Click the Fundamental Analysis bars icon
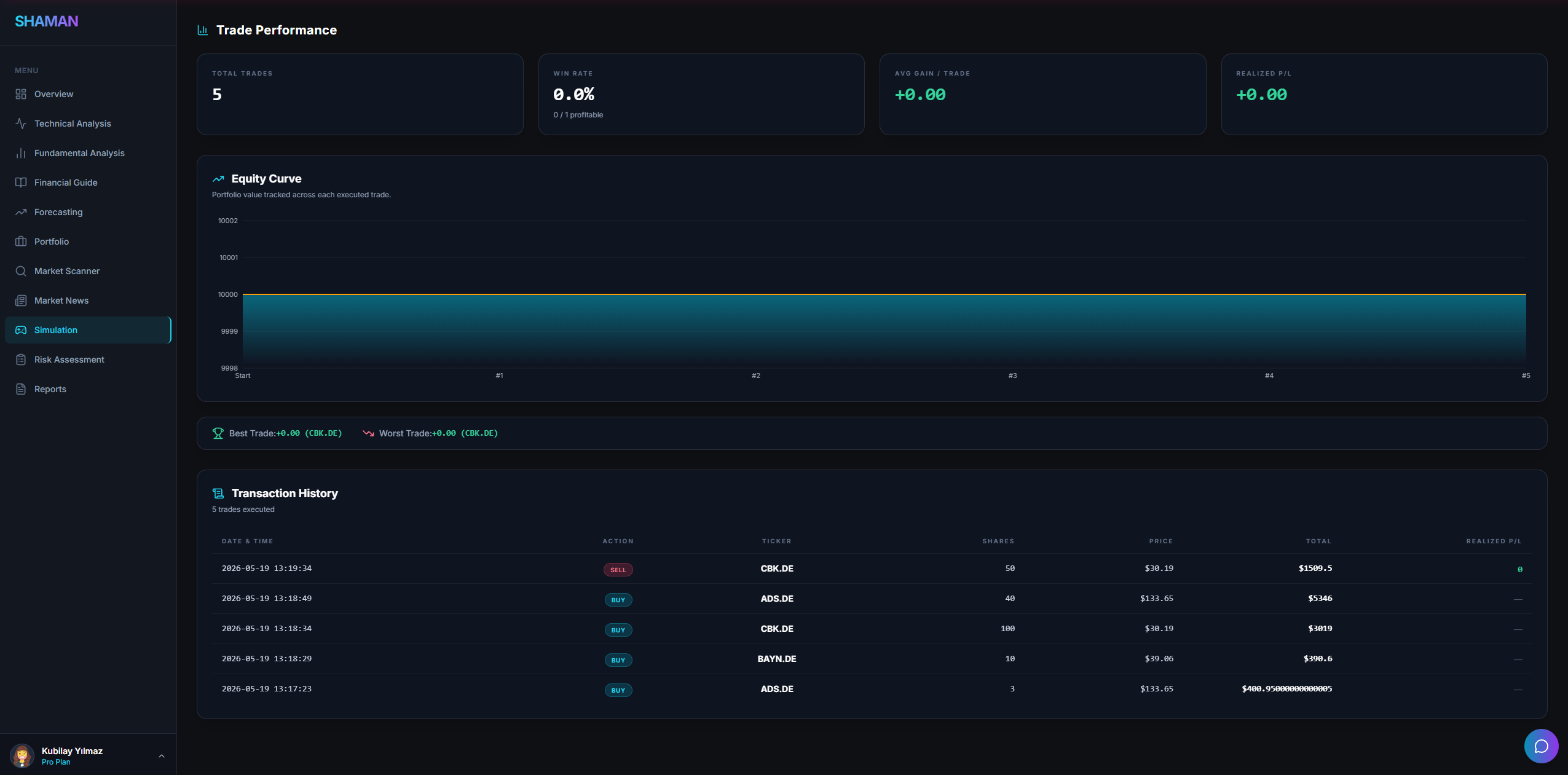The image size is (1568, 775). coord(21,153)
